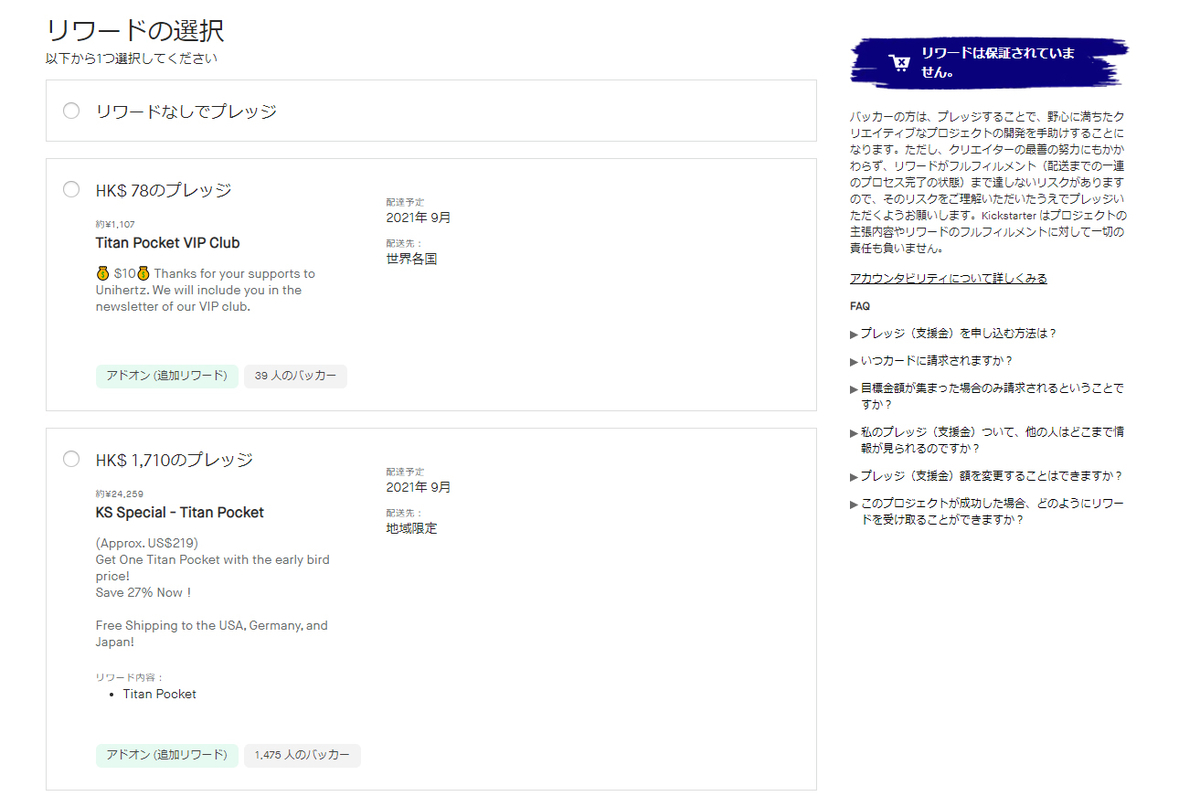Image resolution: width=1200 pixels, height=807 pixels.
Task: Click the shopping cart icon in the banner
Action: coord(899,64)
